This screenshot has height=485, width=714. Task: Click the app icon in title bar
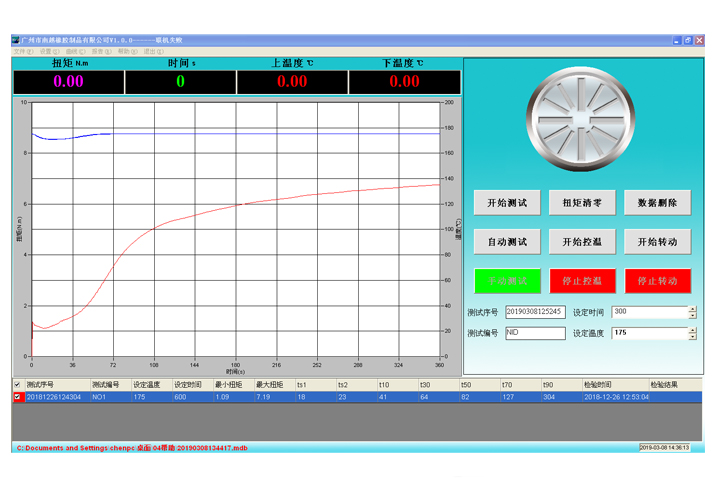point(16,40)
